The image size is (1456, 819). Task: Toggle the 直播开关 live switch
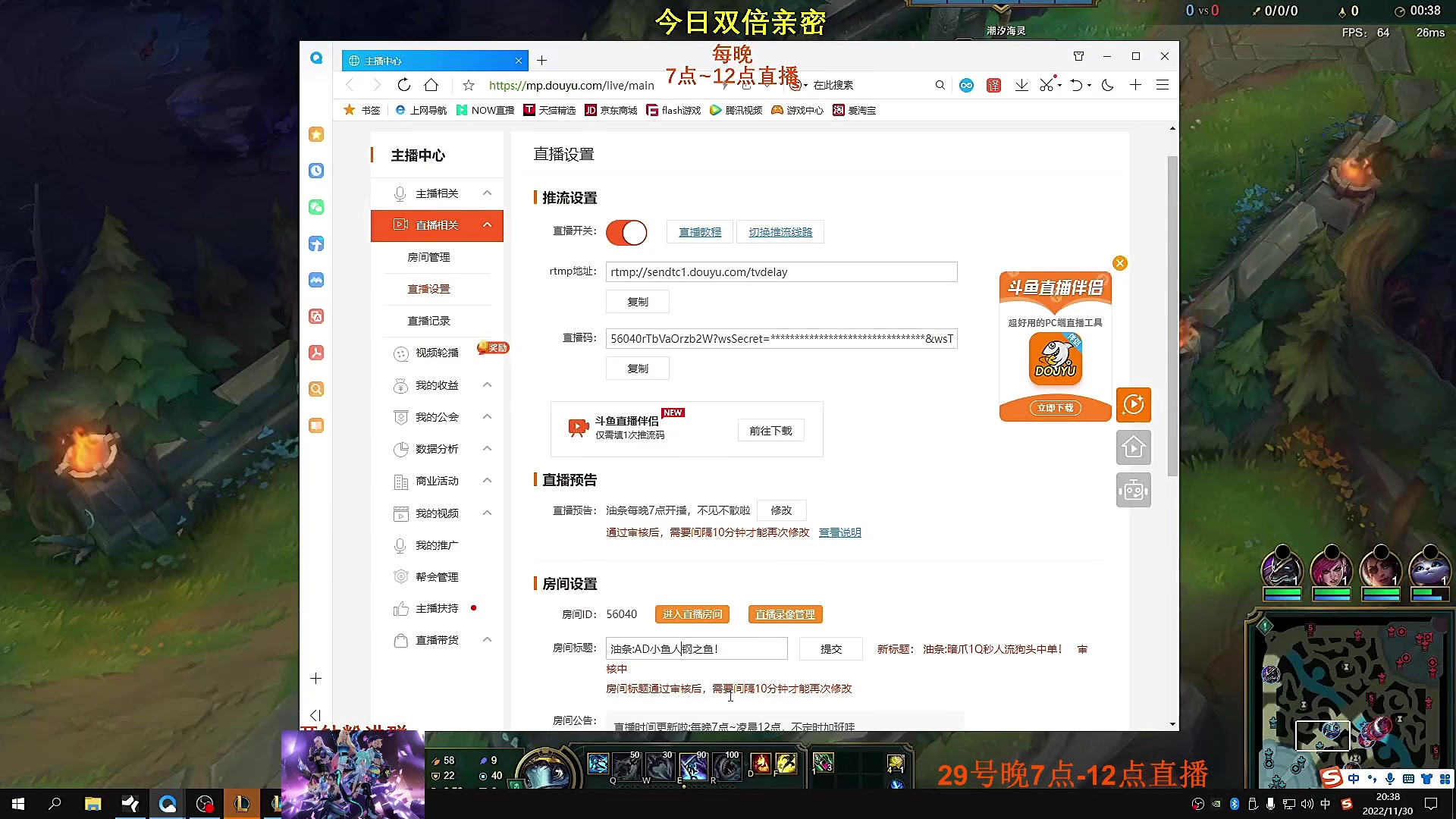pos(626,232)
